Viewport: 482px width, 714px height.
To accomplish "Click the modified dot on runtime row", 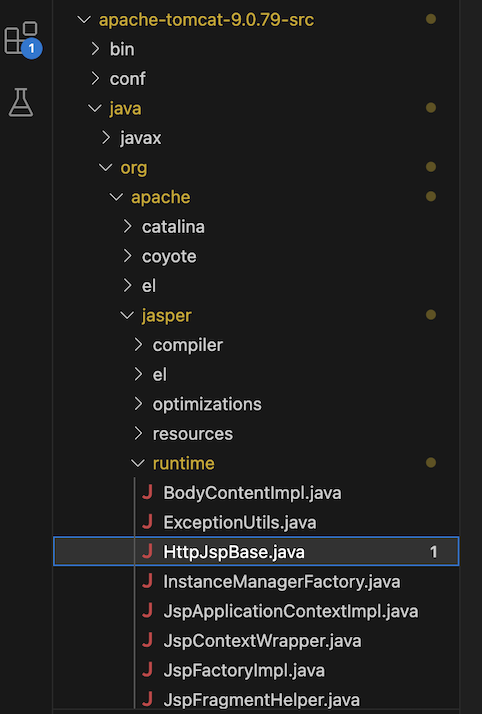I will coord(431,463).
